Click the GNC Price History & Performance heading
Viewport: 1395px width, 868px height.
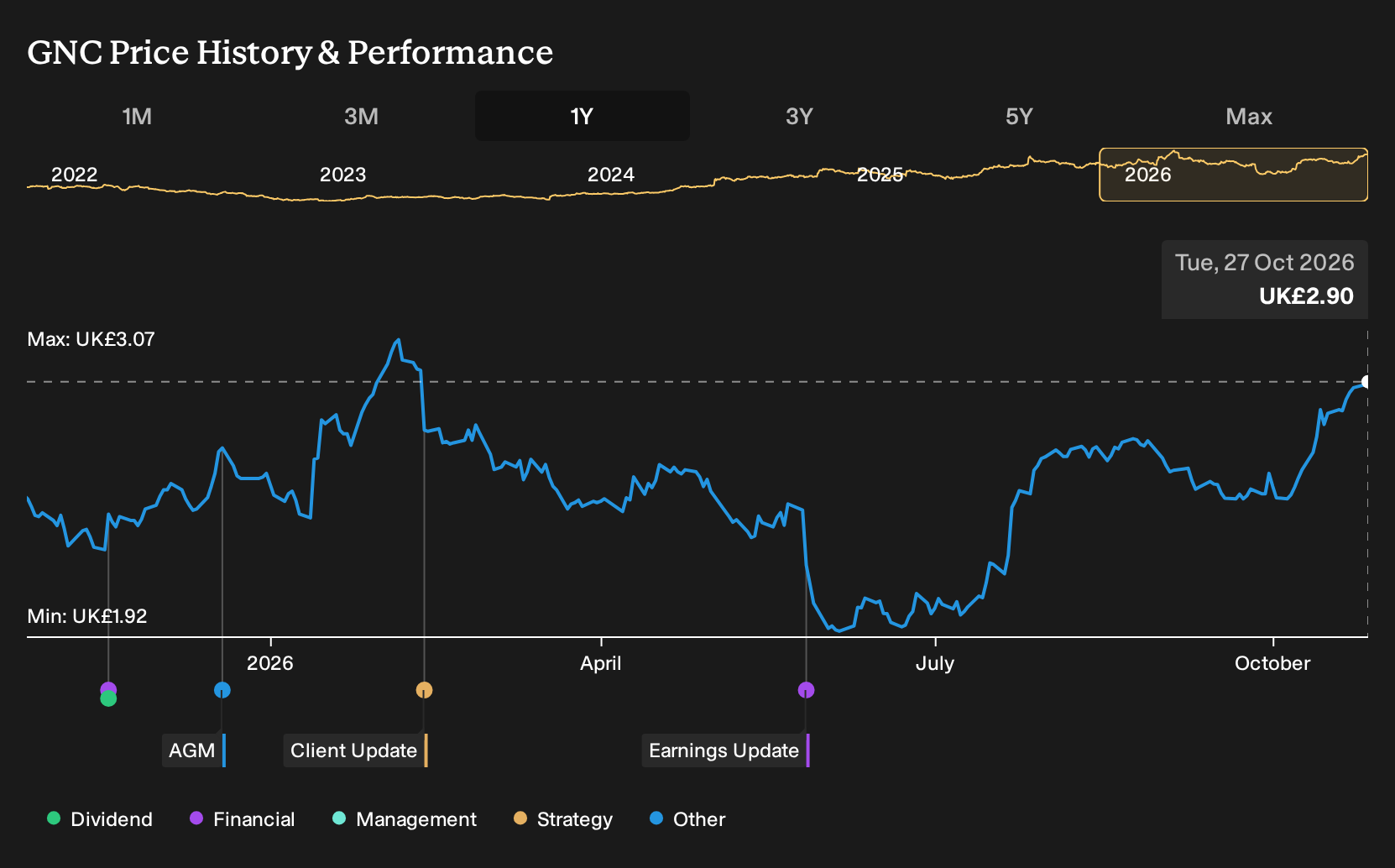(x=290, y=52)
